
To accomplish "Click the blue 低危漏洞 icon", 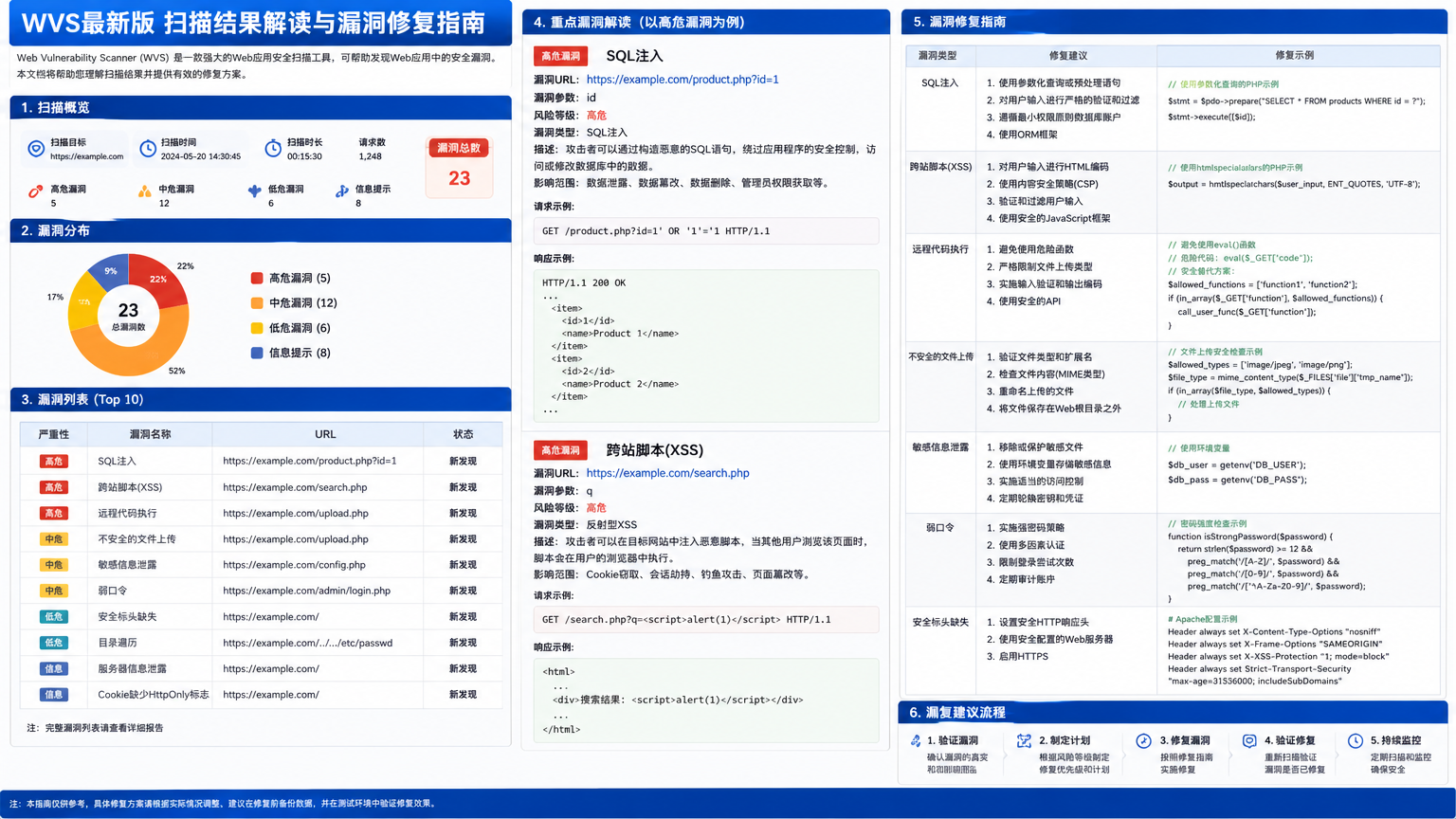I will [x=254, y=191].
